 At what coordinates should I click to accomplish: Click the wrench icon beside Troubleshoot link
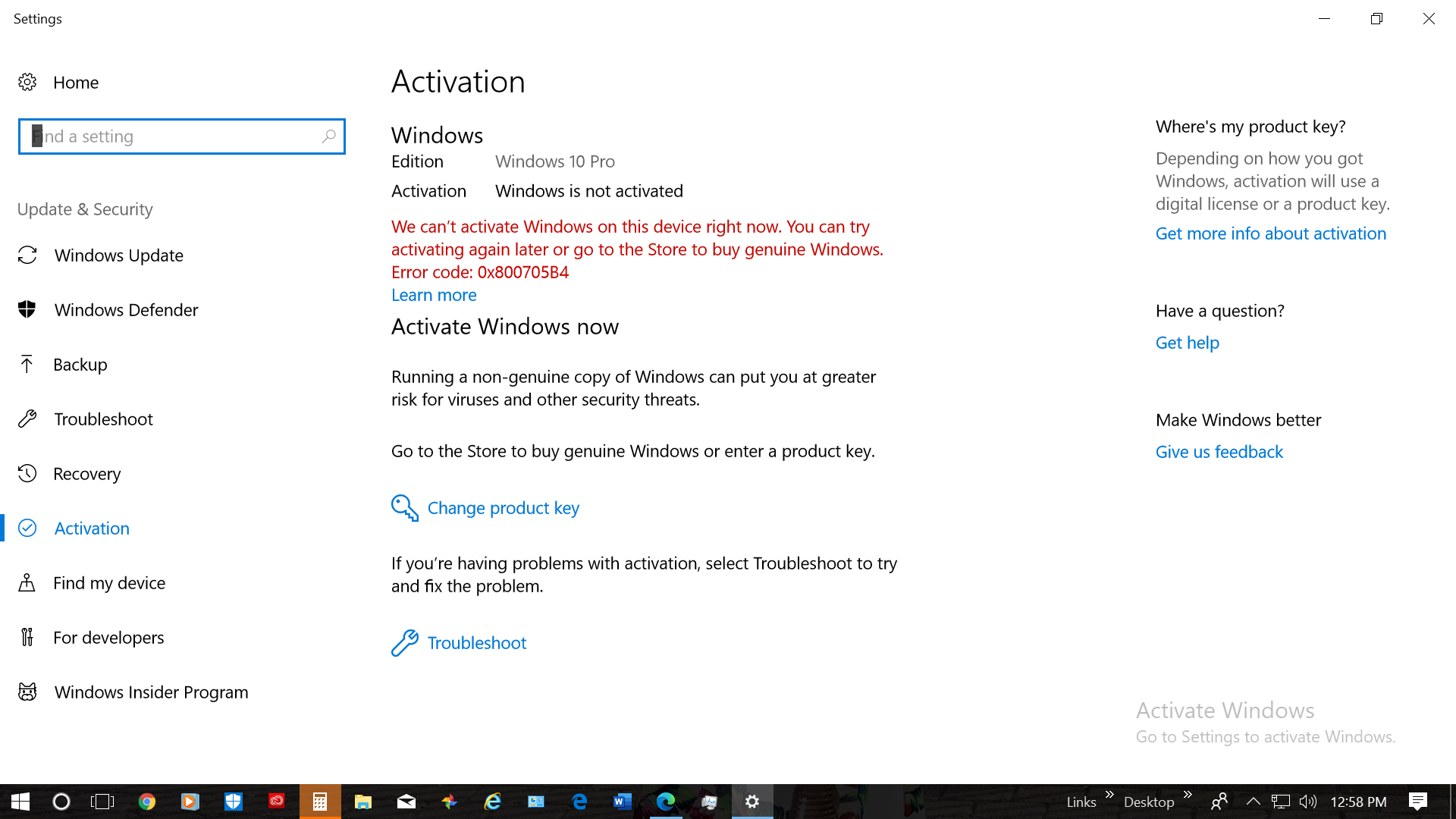405,643
